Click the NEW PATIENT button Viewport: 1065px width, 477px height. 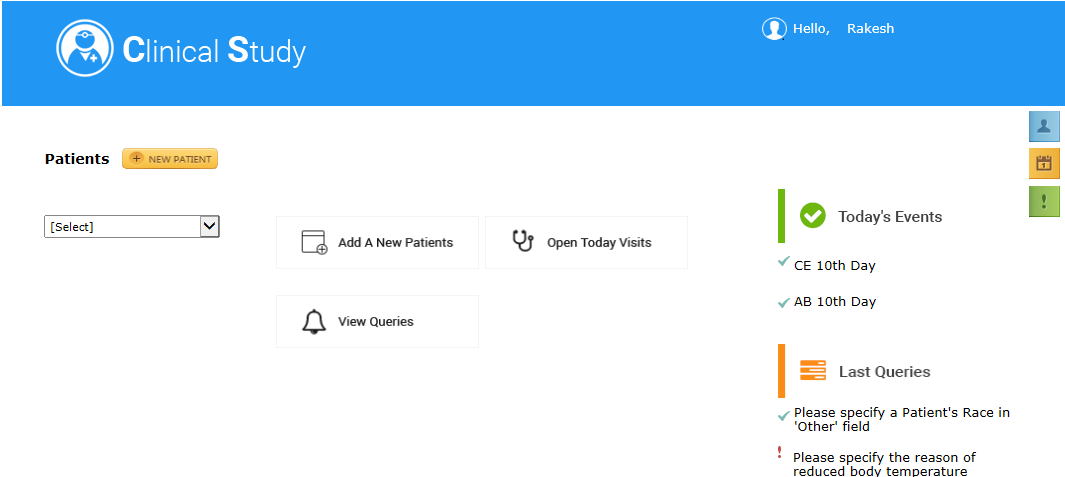click(170, 158)
